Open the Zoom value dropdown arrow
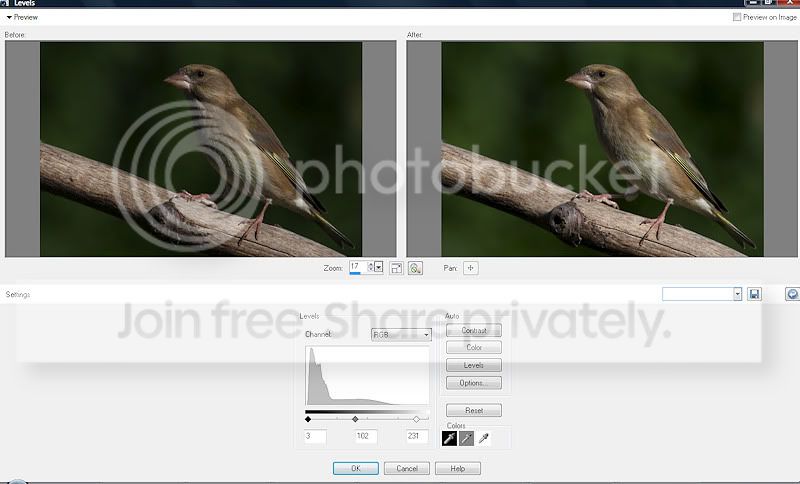Viewport: 800px width, 484px height. click(378, 268)
